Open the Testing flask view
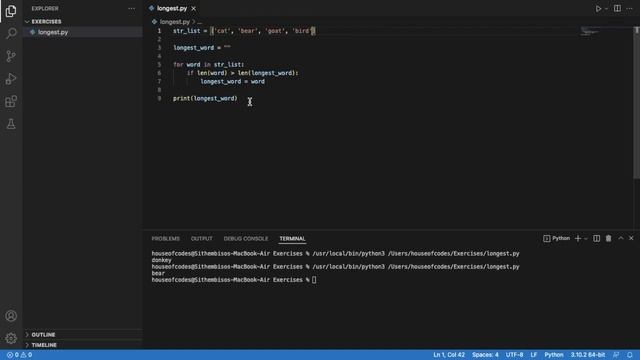 click(x=11, y=124)
